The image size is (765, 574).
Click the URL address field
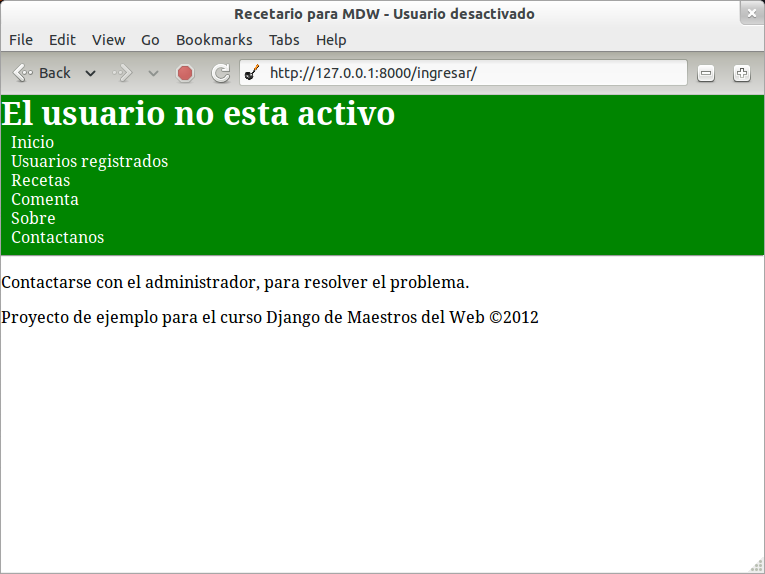[x=463, y=73]
